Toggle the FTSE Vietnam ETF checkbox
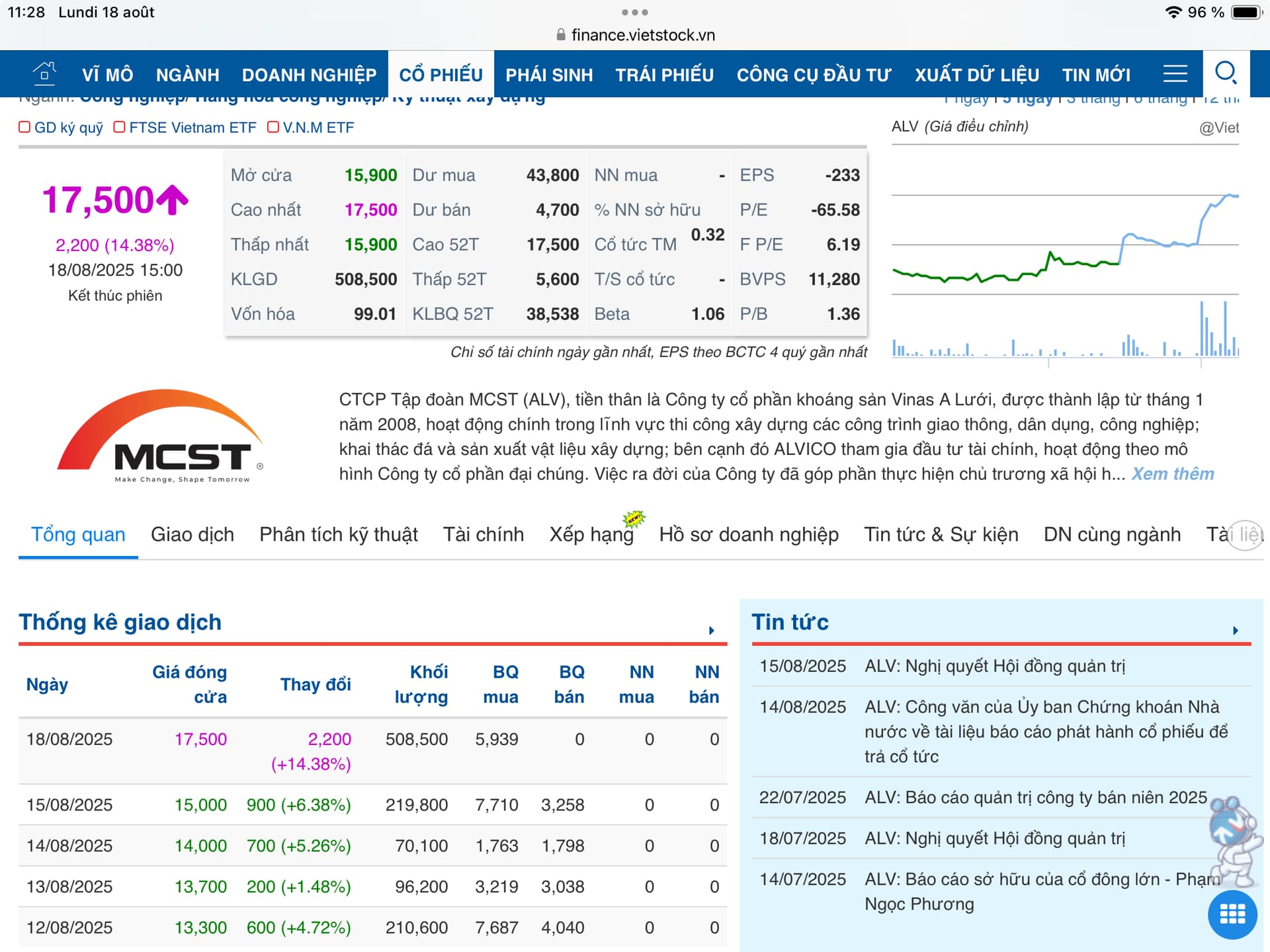1270x952 pixels. [x=119, y=127]
